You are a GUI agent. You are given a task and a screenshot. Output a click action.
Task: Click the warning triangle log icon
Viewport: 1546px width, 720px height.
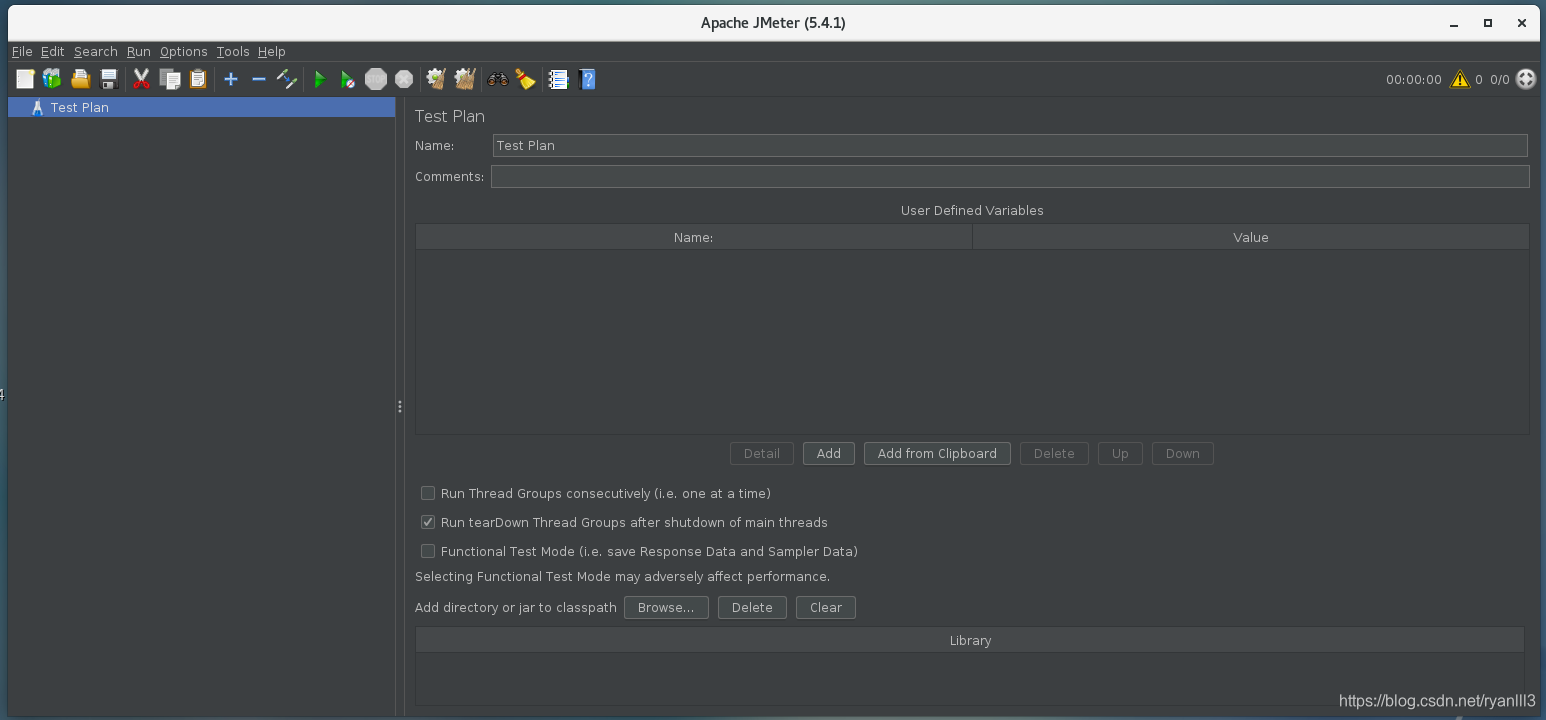1460,79
